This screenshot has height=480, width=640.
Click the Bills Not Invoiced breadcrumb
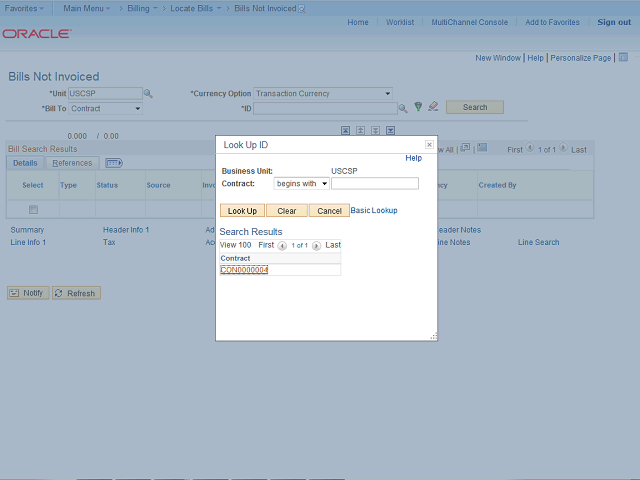click(x=265, y=8)
